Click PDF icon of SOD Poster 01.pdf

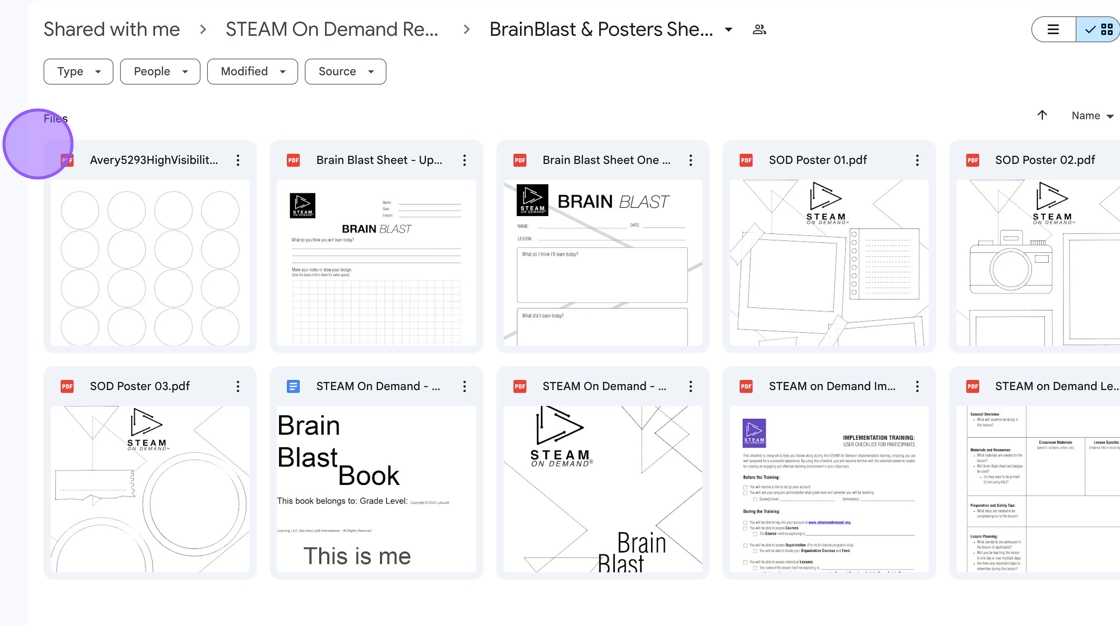(x=746, y=160)
